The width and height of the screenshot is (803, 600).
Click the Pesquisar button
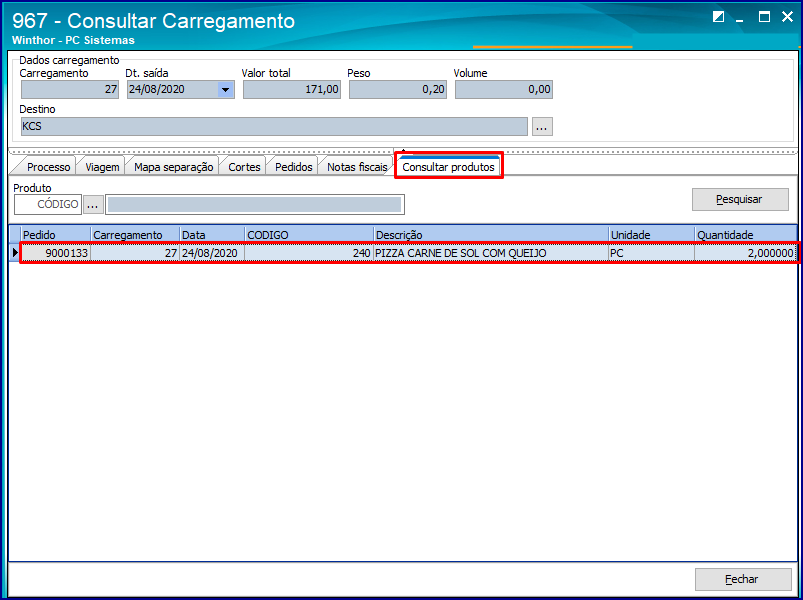[740, 200]
